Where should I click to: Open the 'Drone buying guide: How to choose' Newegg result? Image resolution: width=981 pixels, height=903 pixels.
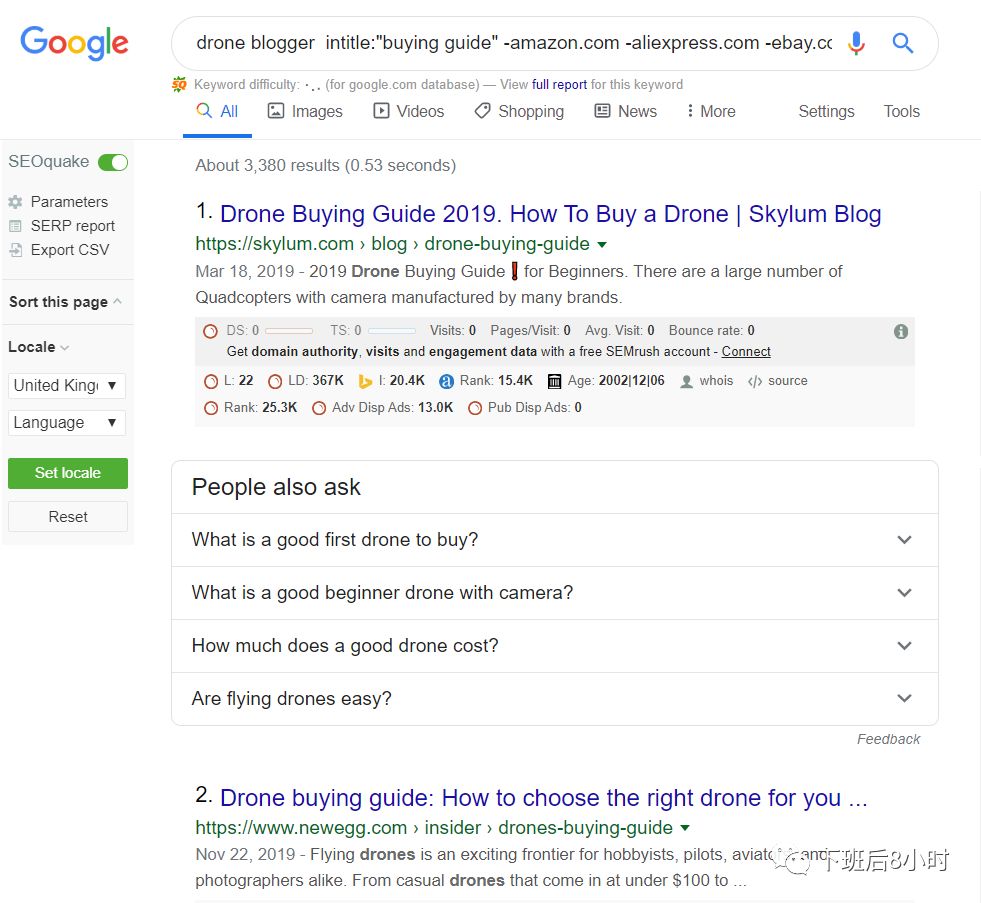[544, 798]
